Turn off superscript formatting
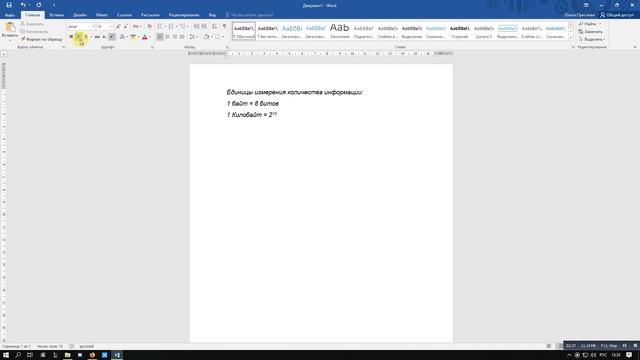The width and height of the screenshot is (640, 360). tap(112, 37)
